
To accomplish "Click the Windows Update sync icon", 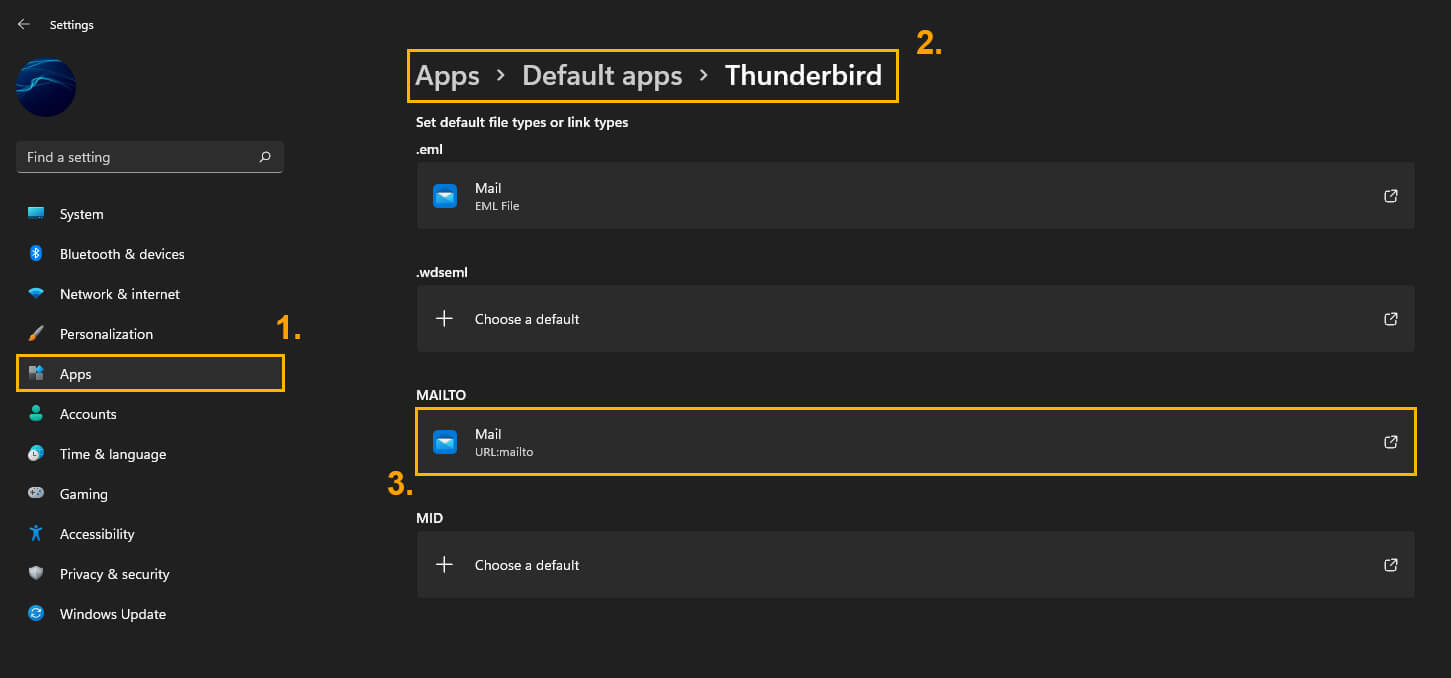I will [x=36, y=614].
